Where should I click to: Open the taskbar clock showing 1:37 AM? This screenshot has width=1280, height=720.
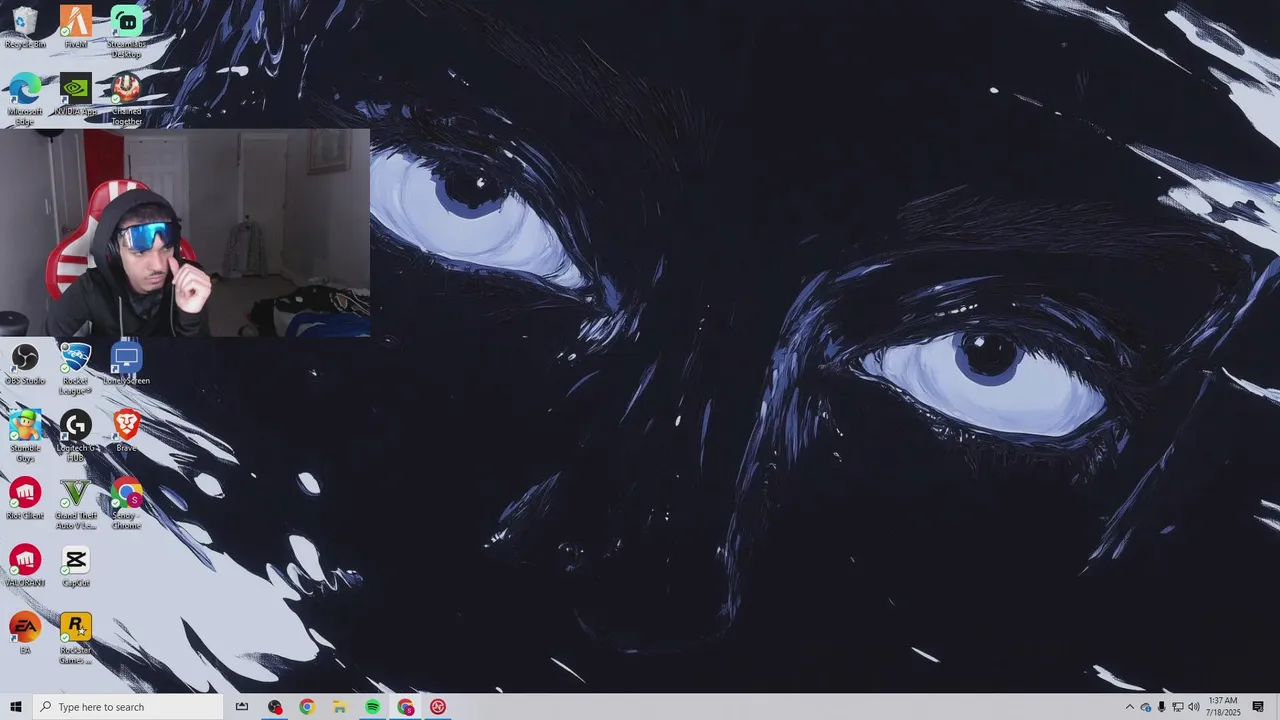coord(1223,707)
